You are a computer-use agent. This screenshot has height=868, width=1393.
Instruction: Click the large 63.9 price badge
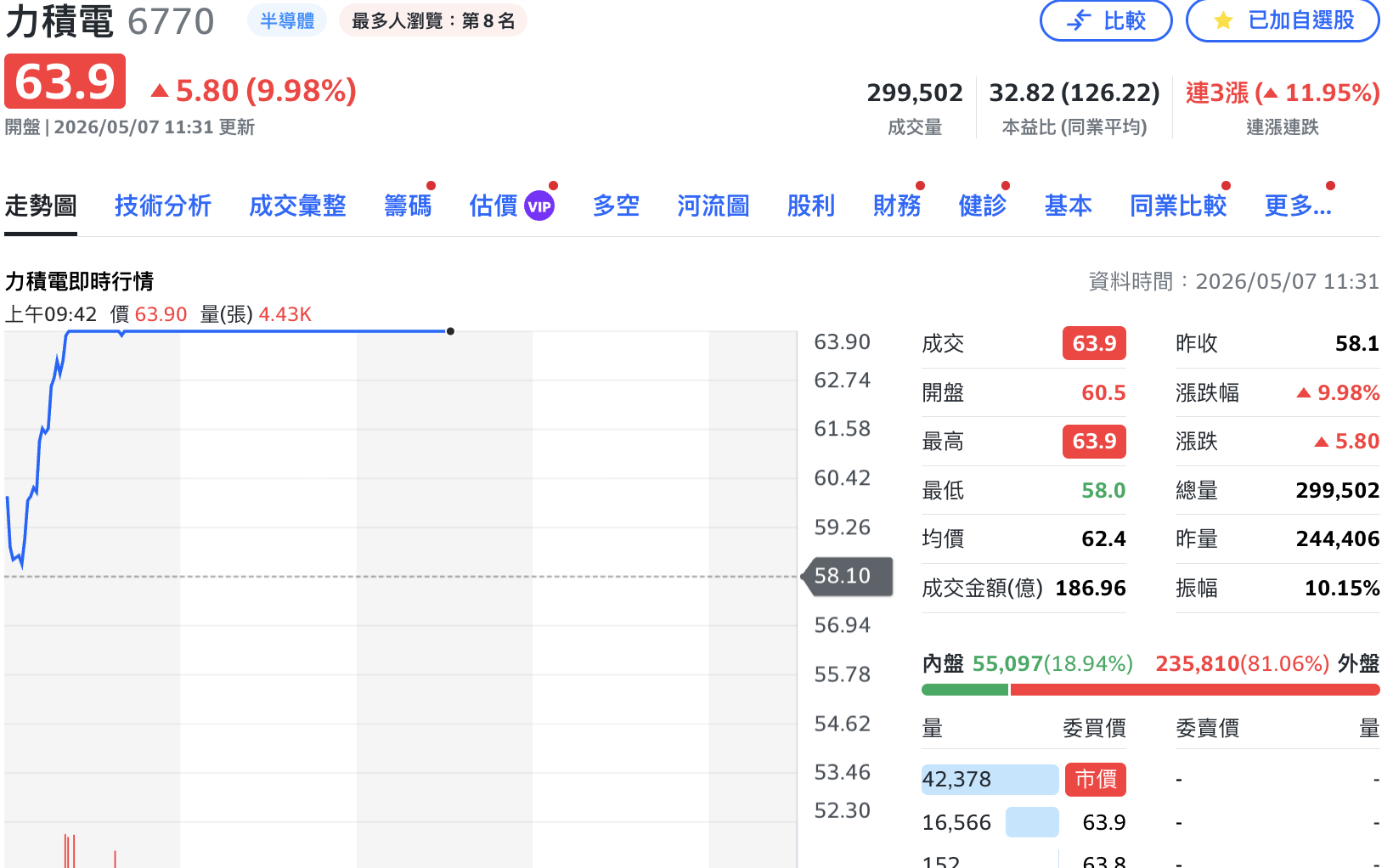coord(65,82)
